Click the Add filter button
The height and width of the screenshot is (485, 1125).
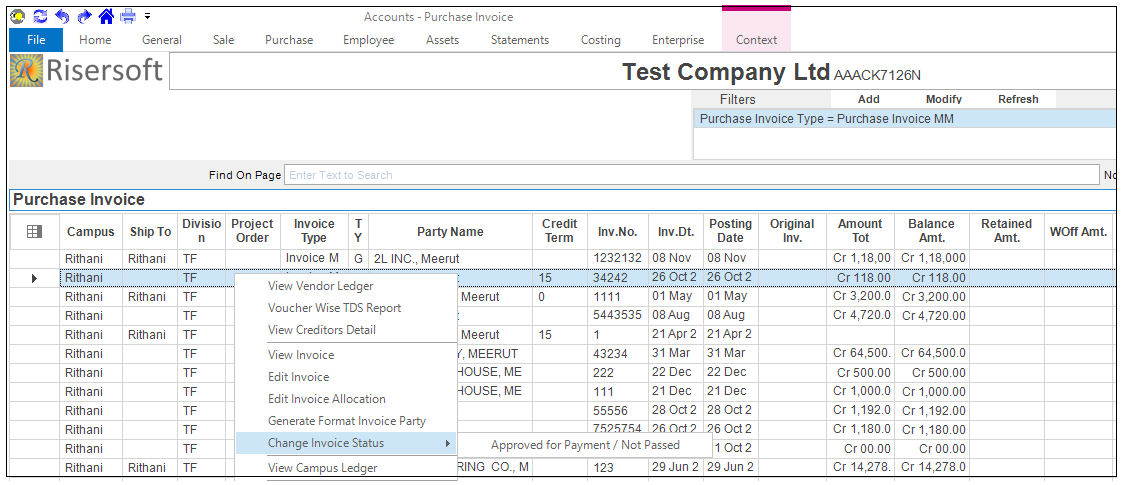click(x=868, y=99)
